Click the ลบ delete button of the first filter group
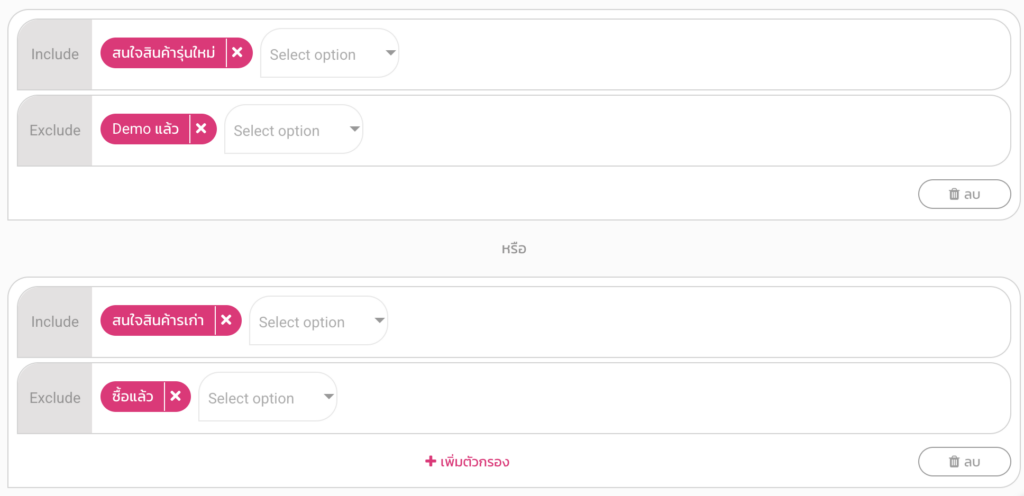 click(x=965, y=194)
